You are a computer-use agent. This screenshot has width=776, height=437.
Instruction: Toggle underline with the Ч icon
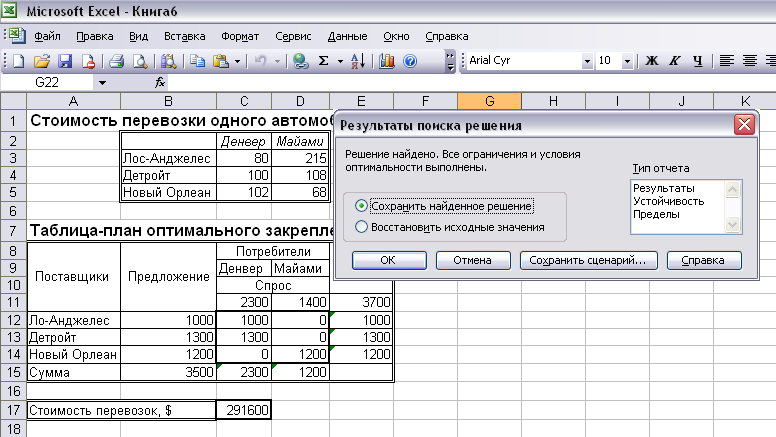(697, 61)
